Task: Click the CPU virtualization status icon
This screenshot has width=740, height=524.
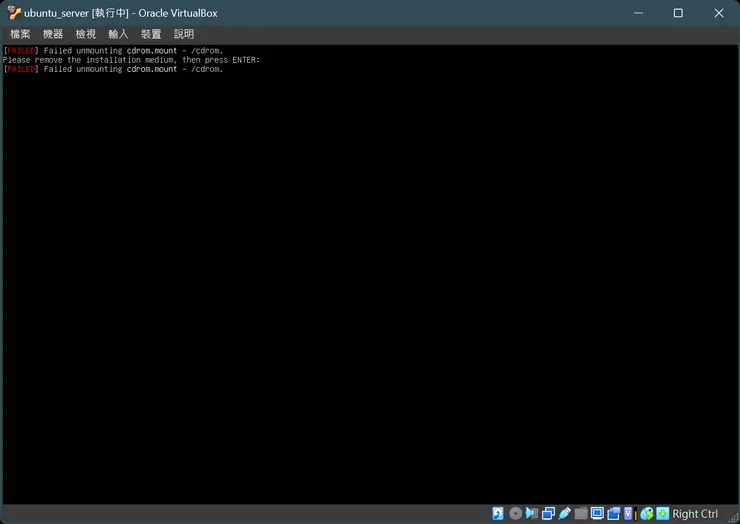Action: pyautogui.click(x=631, y=514)
